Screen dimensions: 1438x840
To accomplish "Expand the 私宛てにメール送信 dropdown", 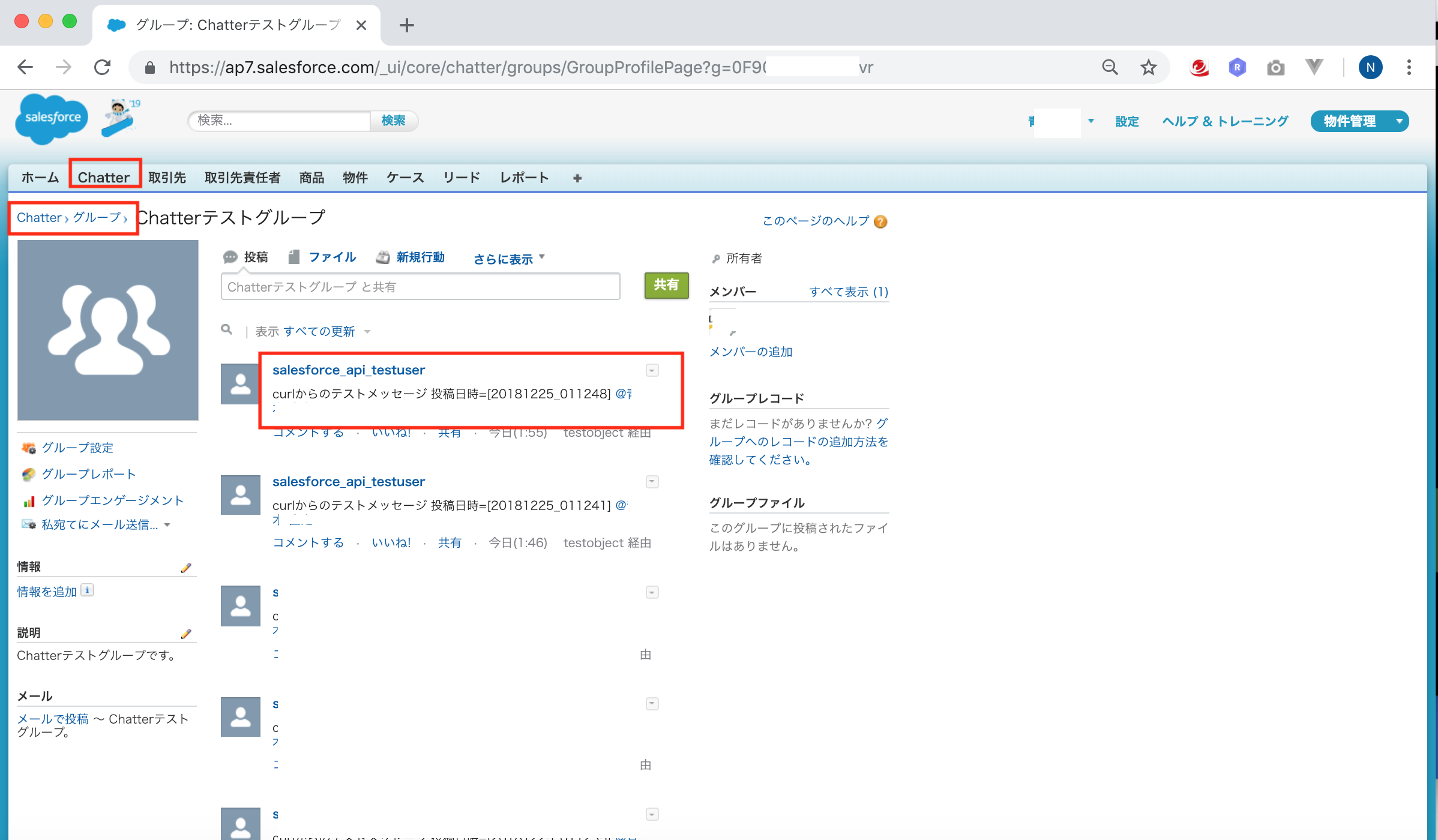I will pyautogui.click(x=167, y=525).
